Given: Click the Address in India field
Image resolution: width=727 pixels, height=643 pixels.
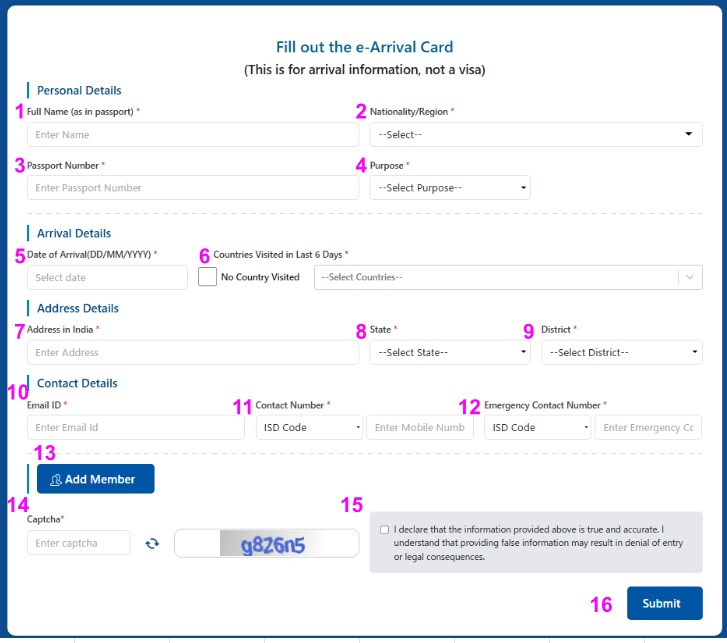Looking at the screenshot, I should [192, 352].
